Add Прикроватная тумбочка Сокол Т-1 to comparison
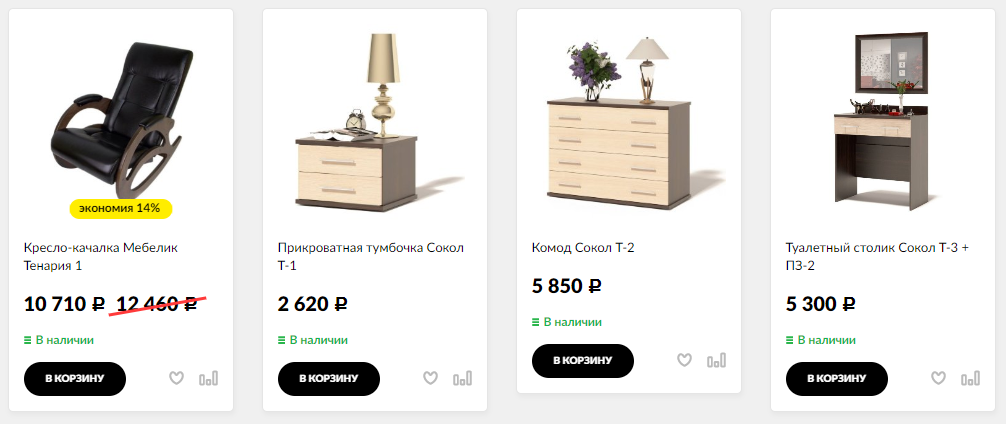Viewport: 1006px width, 424px height. pos(463,378)
